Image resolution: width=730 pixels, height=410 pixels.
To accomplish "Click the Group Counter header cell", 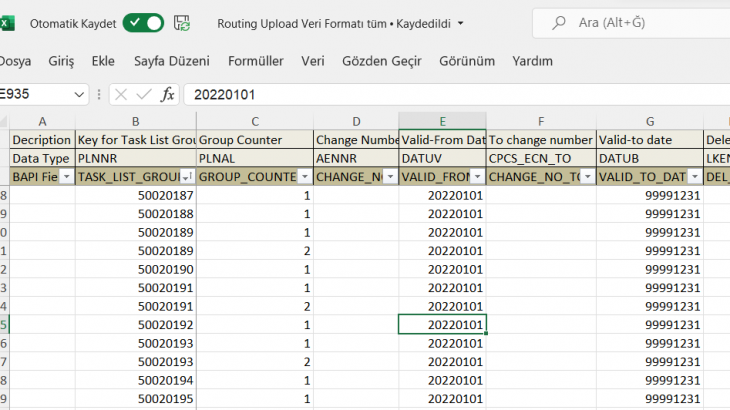I will (255, 140).
